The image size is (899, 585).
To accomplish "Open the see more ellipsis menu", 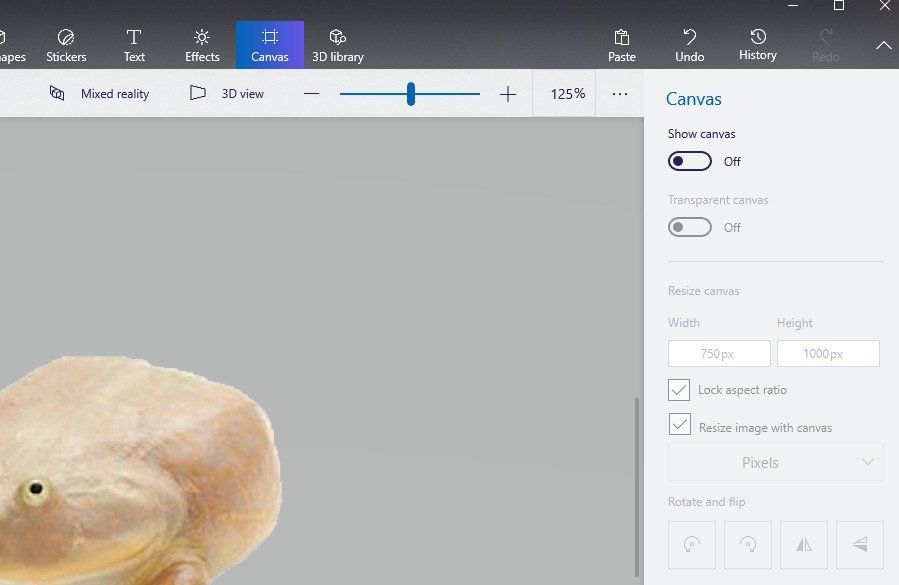I will pos(620,93).
